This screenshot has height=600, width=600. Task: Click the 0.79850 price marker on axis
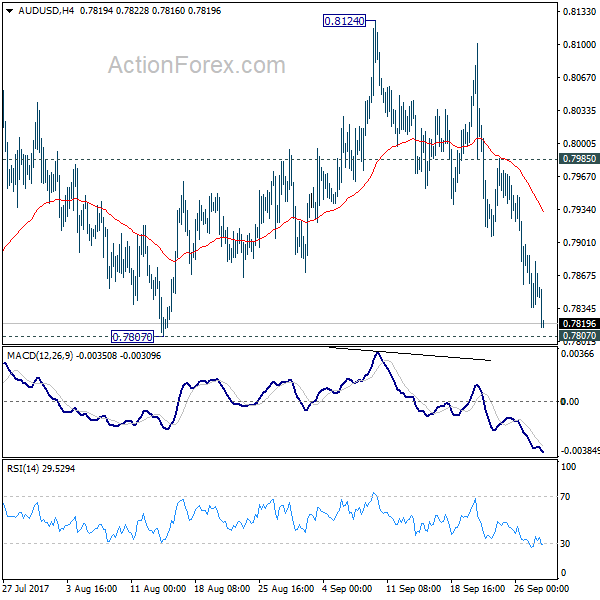click(579, 158)
